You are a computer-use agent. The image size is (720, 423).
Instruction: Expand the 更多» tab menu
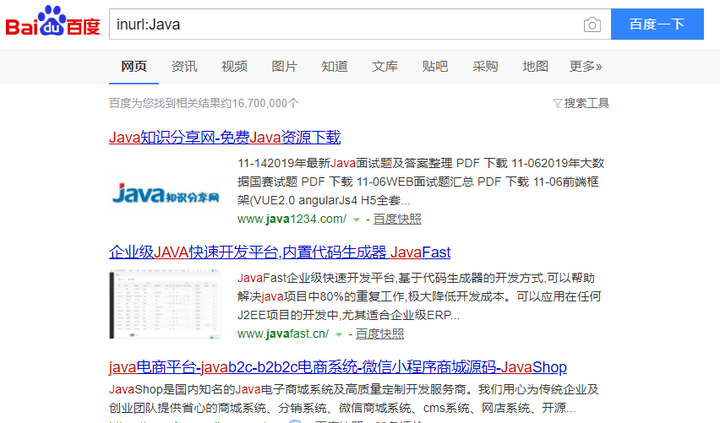click(585, 67)
